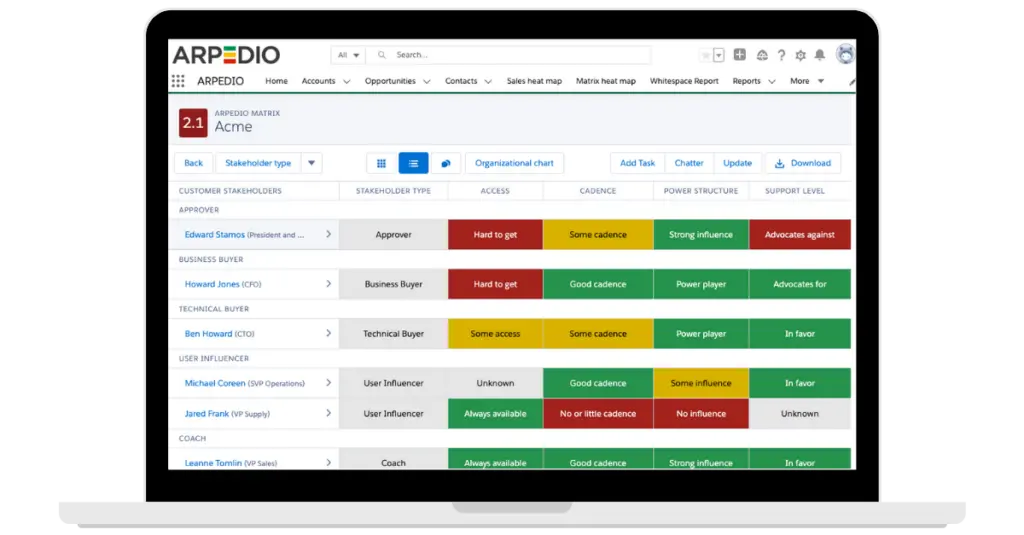The image size is (1024, 535).
Task: Expand the Contacts nav dropdown
Action: [x=488, y=82]
